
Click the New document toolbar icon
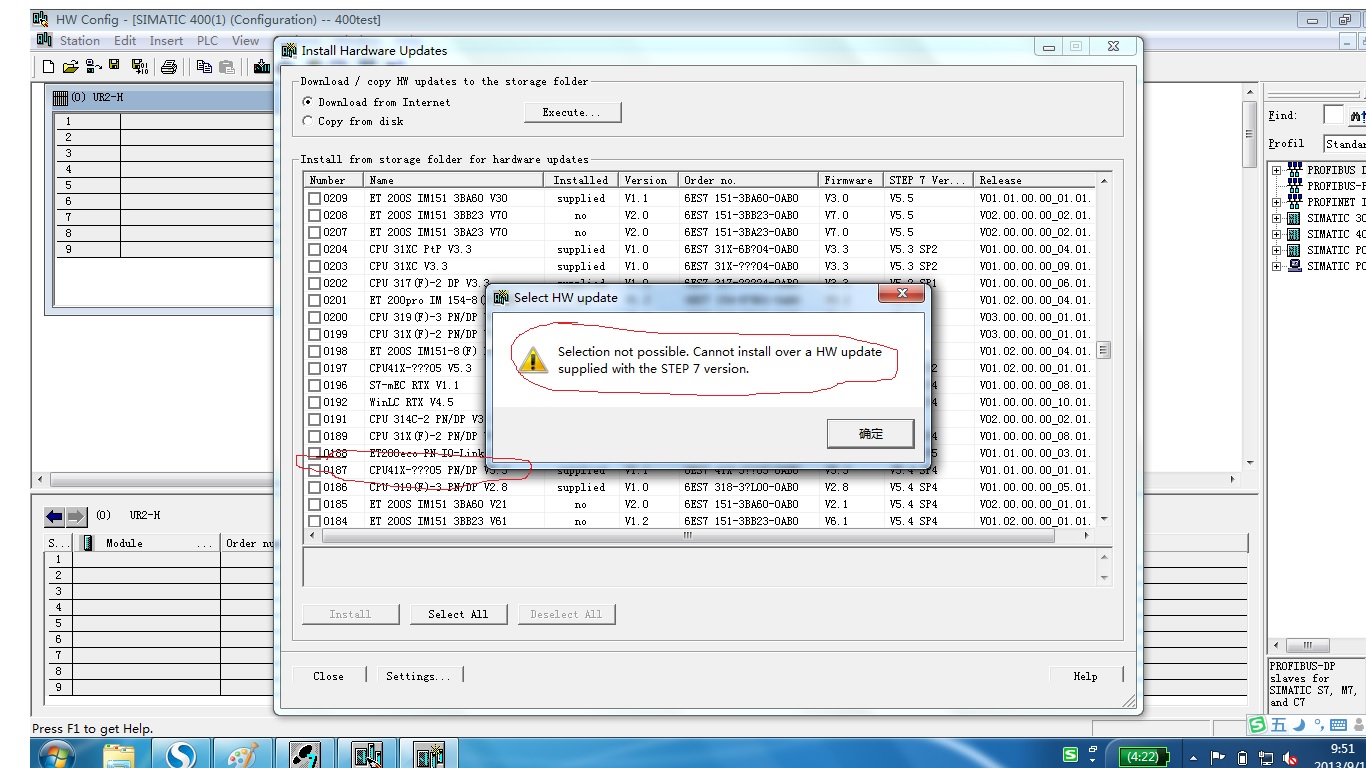click(48, 67)
